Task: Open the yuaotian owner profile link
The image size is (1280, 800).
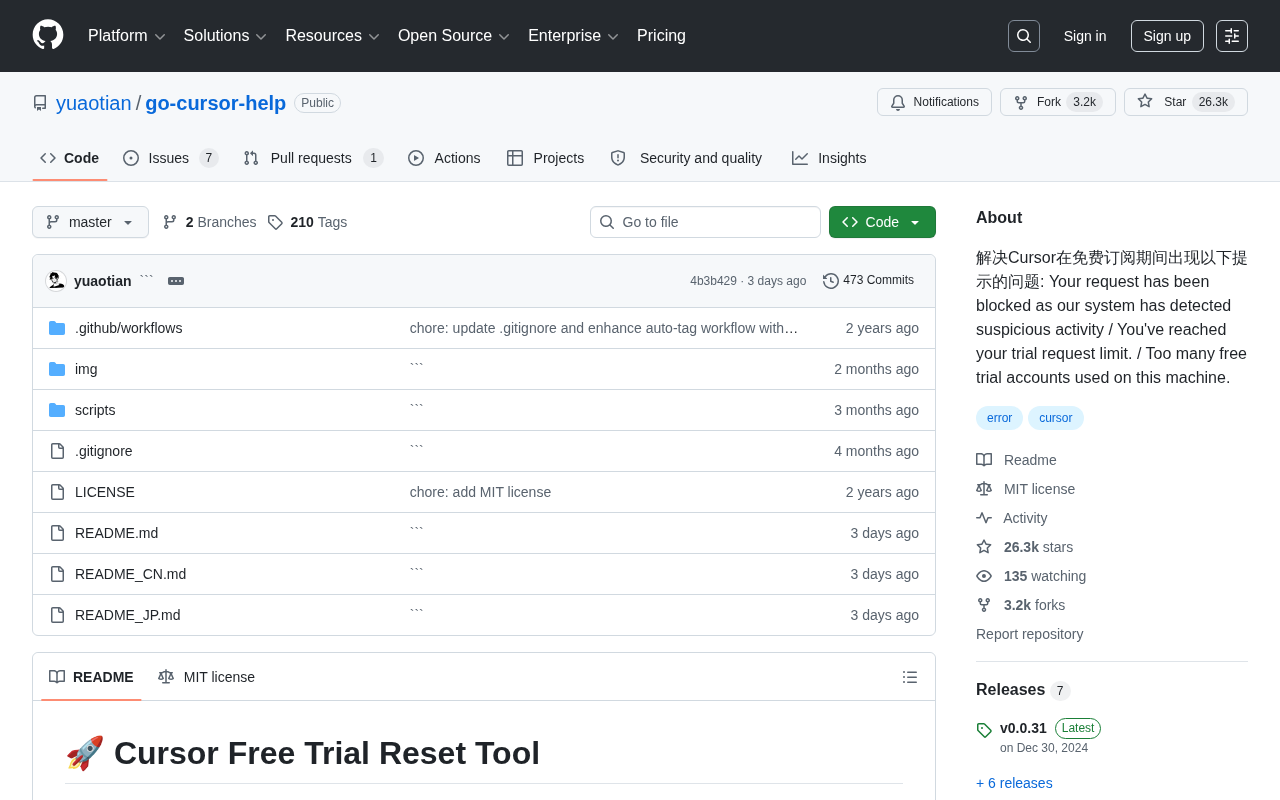Action: [94, 103]
